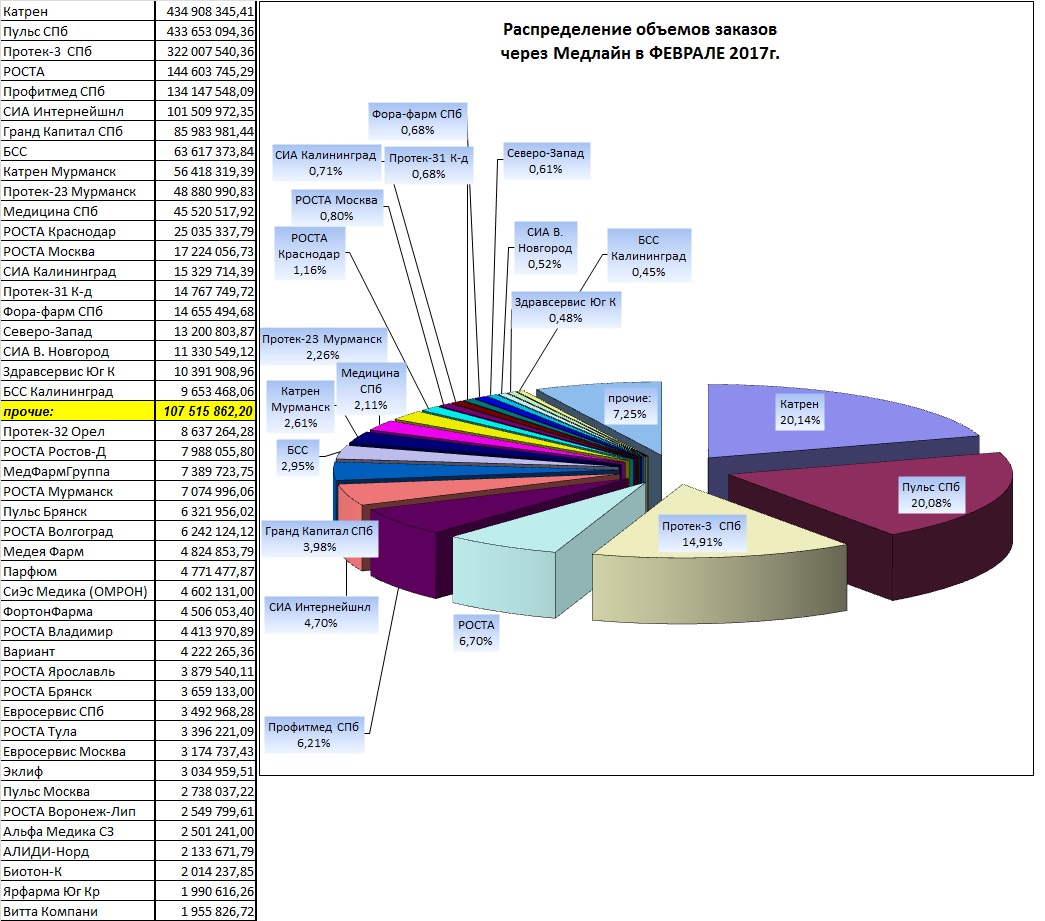Select the chart title about ФЕВРАЛЕ 2017г.
The width and height of the screenshot is (1045, 921).
click(x=640, y=41)
